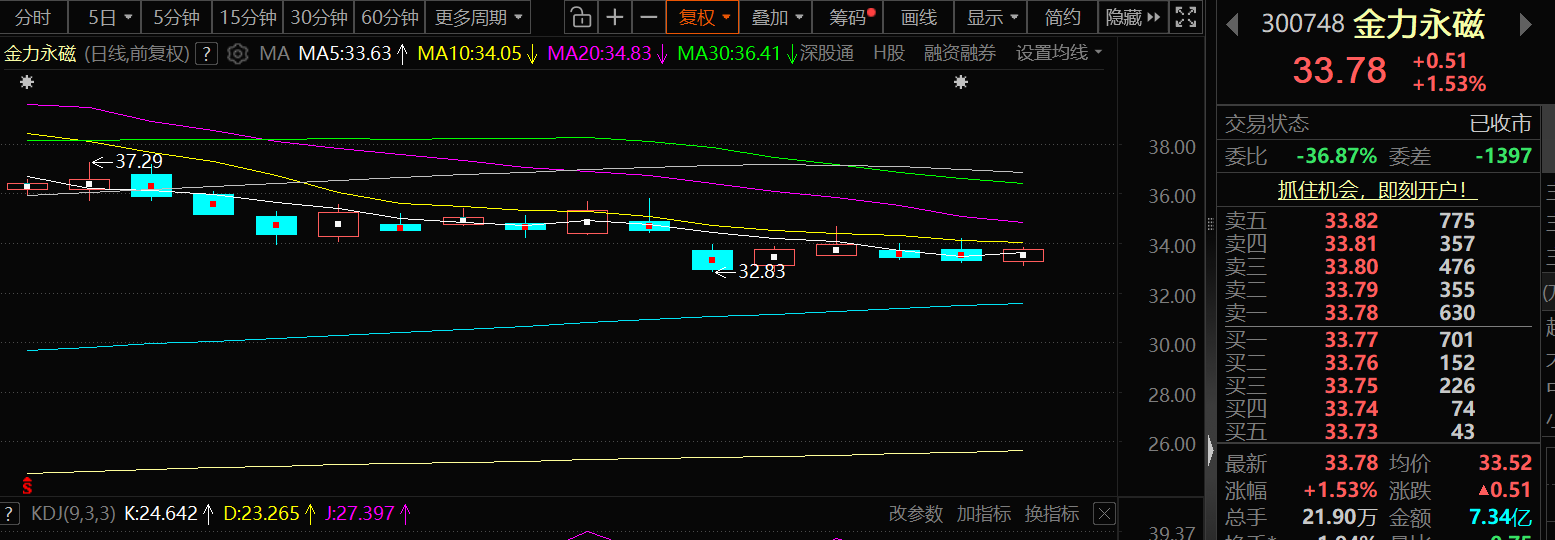Go to previous stock with left arrow
1555x540 pixels.
pyautogui.click(x=1232, y=24)
